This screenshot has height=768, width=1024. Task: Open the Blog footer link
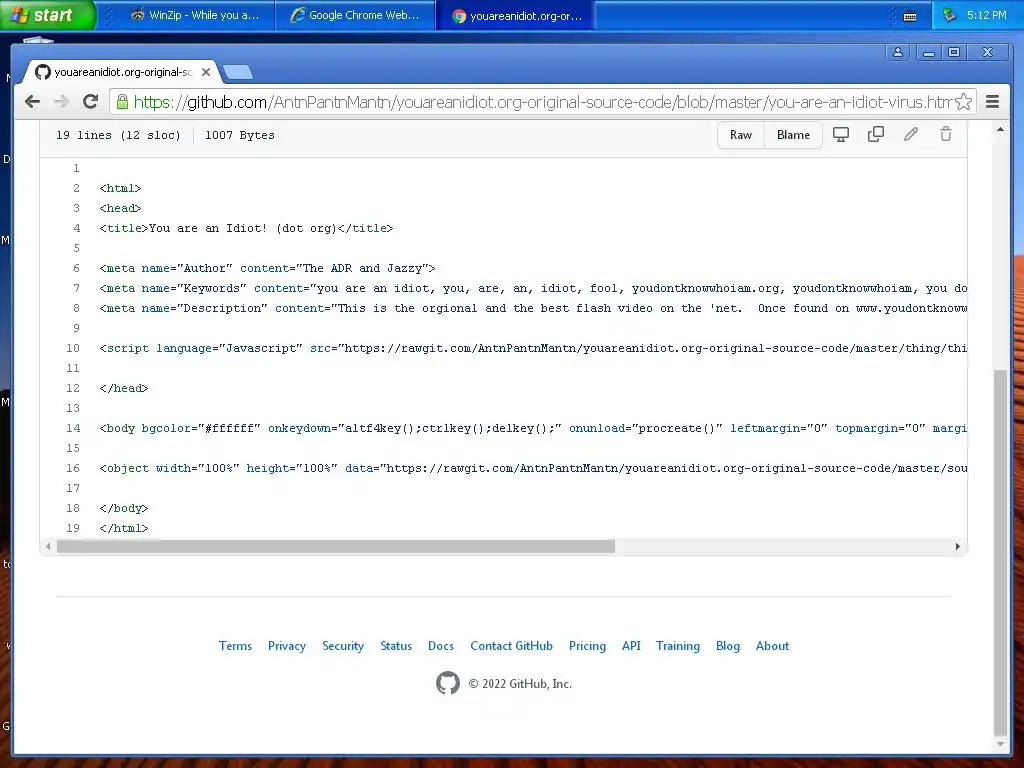tap(728, 646)
